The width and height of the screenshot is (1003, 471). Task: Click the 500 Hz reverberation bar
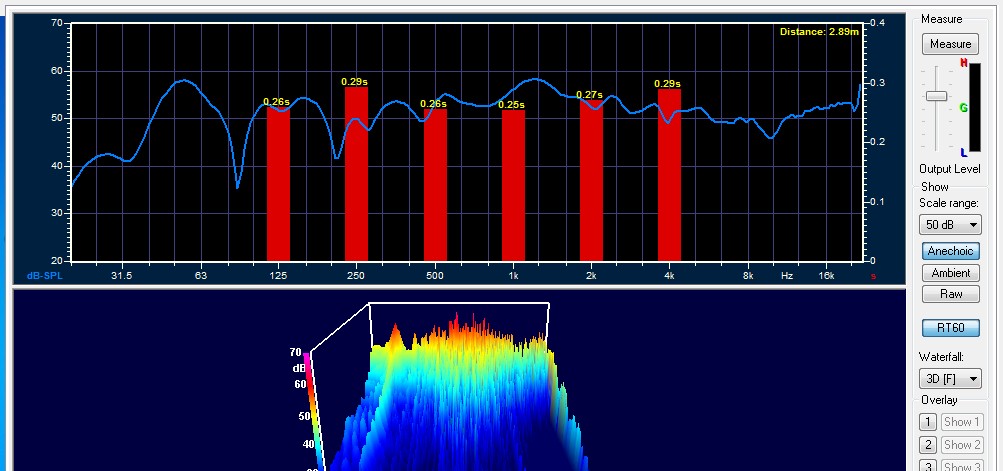coord(435,185)
